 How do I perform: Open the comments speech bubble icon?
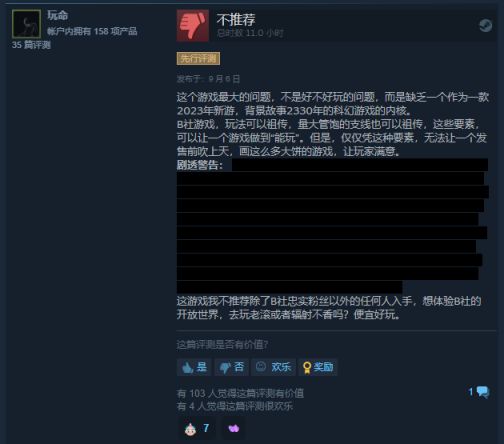pyautogui.click(x=483, y=392)
